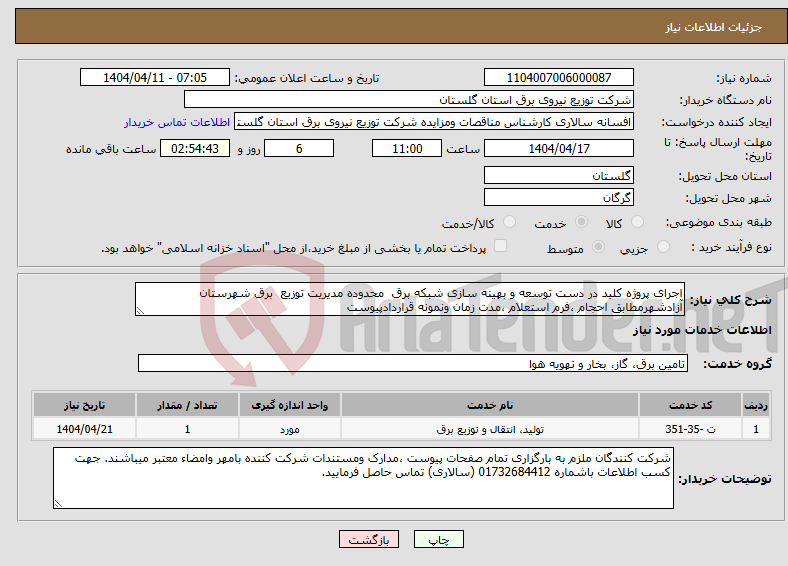788x566 pixels.
Task: Toggle the Islamic treasury payment checkbox
Action: coord(500,245)
